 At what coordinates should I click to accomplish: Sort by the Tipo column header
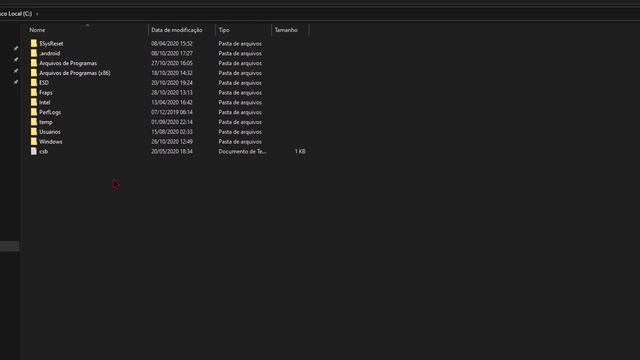pos(224,30)
